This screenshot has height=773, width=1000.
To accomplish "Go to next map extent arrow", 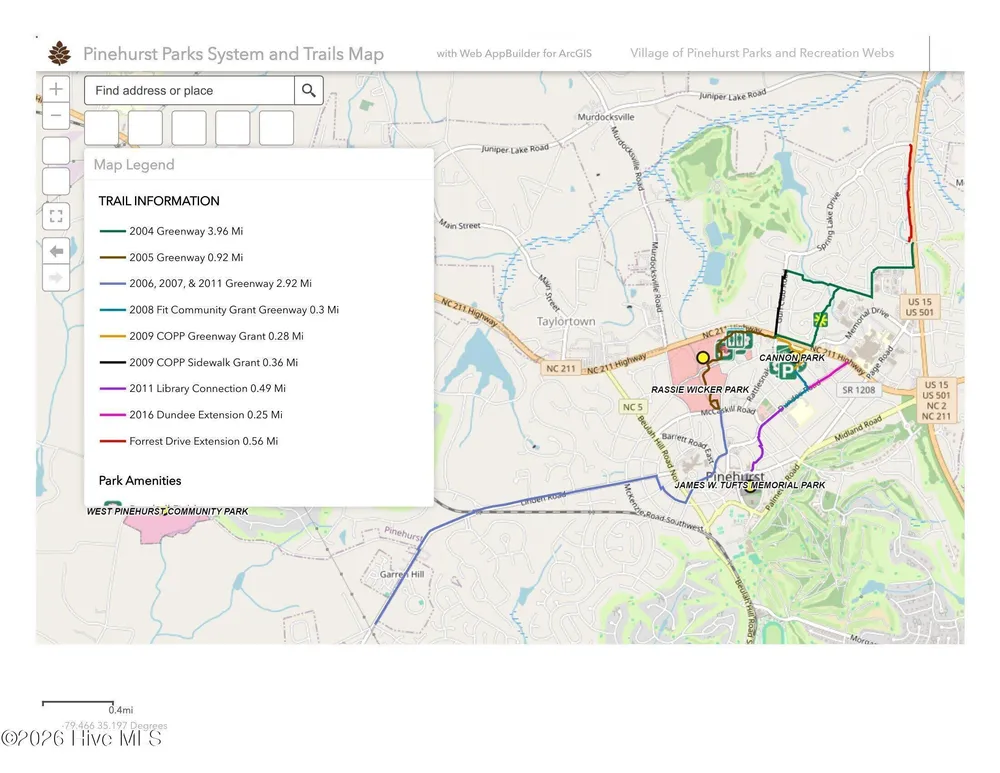I will 56,278.
